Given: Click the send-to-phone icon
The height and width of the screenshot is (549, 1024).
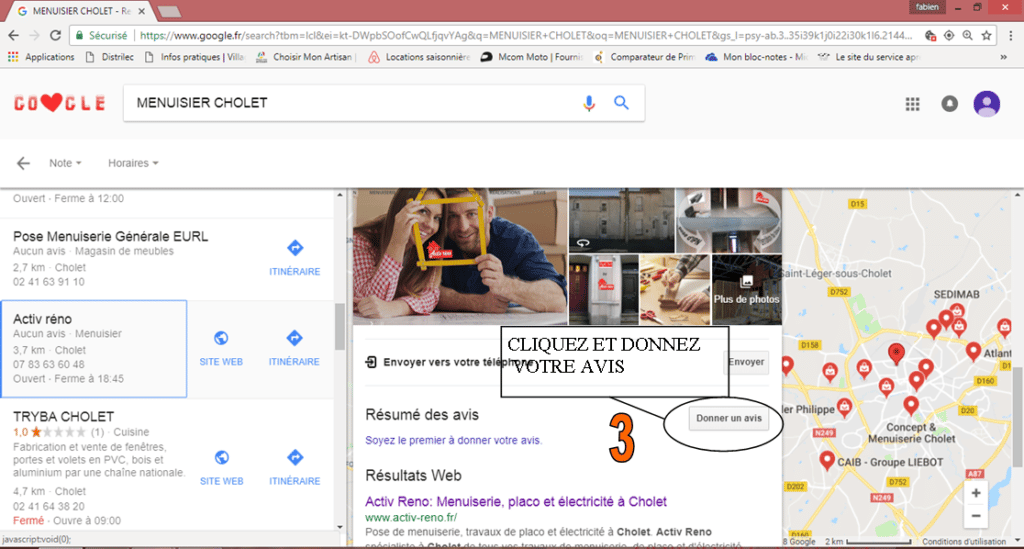Looking at the screenshot, I should pos(371,362).
